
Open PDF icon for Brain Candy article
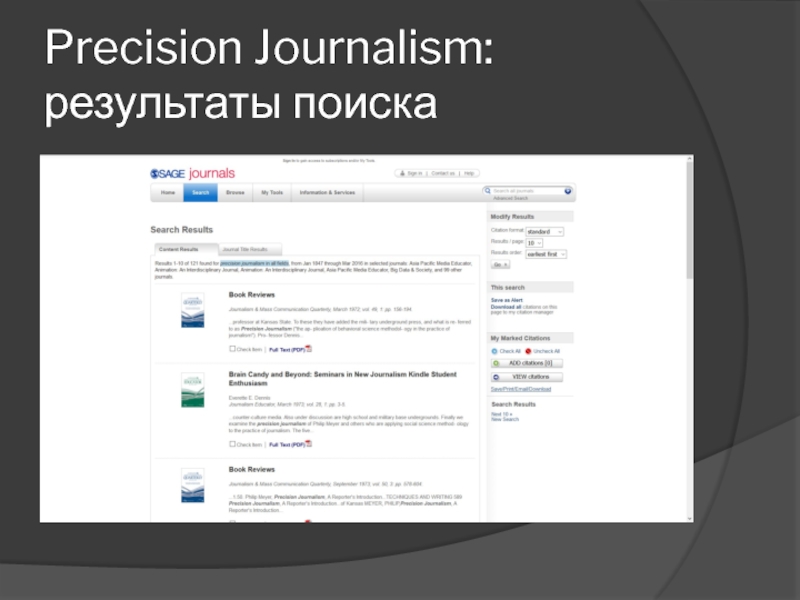click(x=309, y=444)
